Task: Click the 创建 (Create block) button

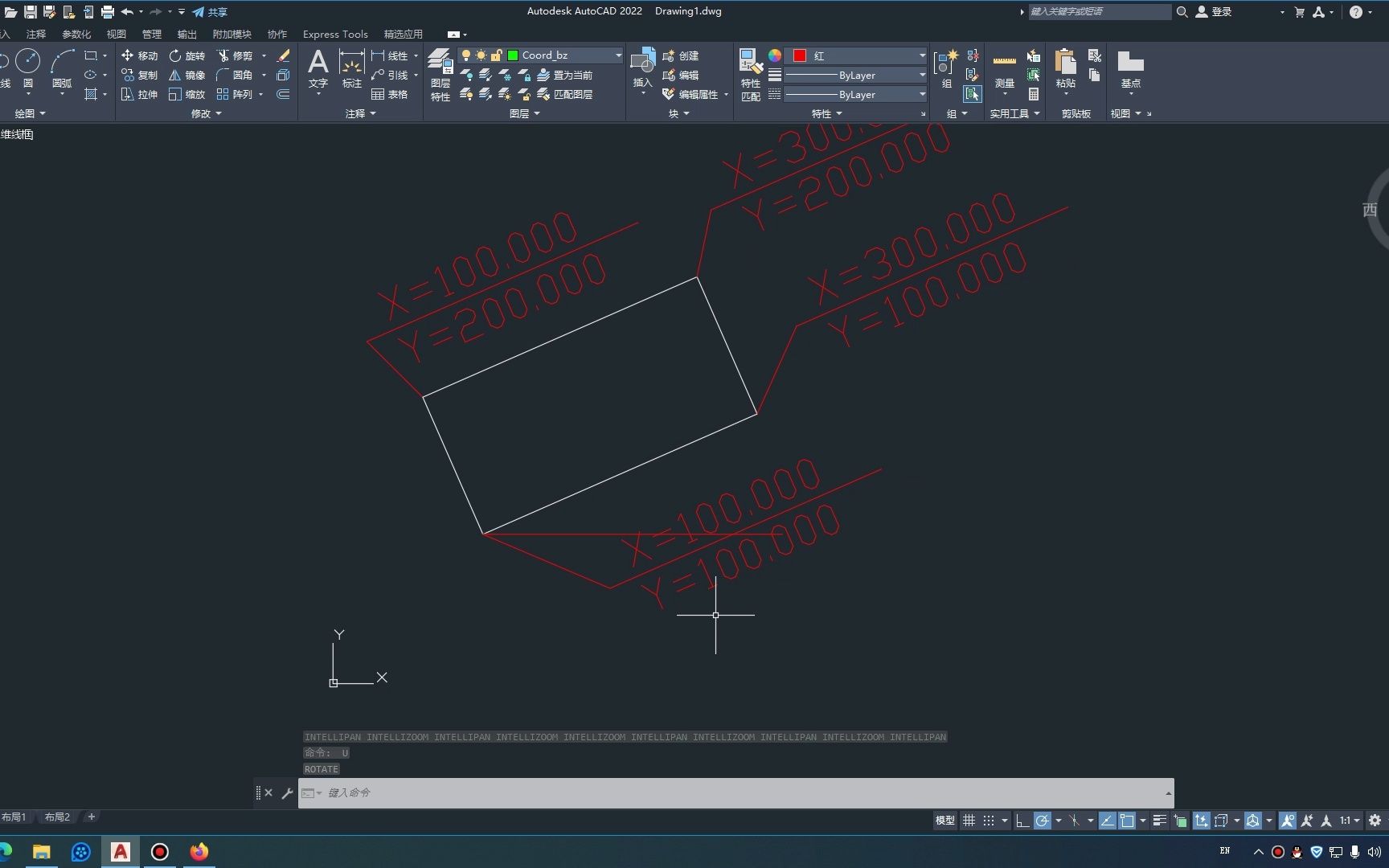Action: click(681, 55)
